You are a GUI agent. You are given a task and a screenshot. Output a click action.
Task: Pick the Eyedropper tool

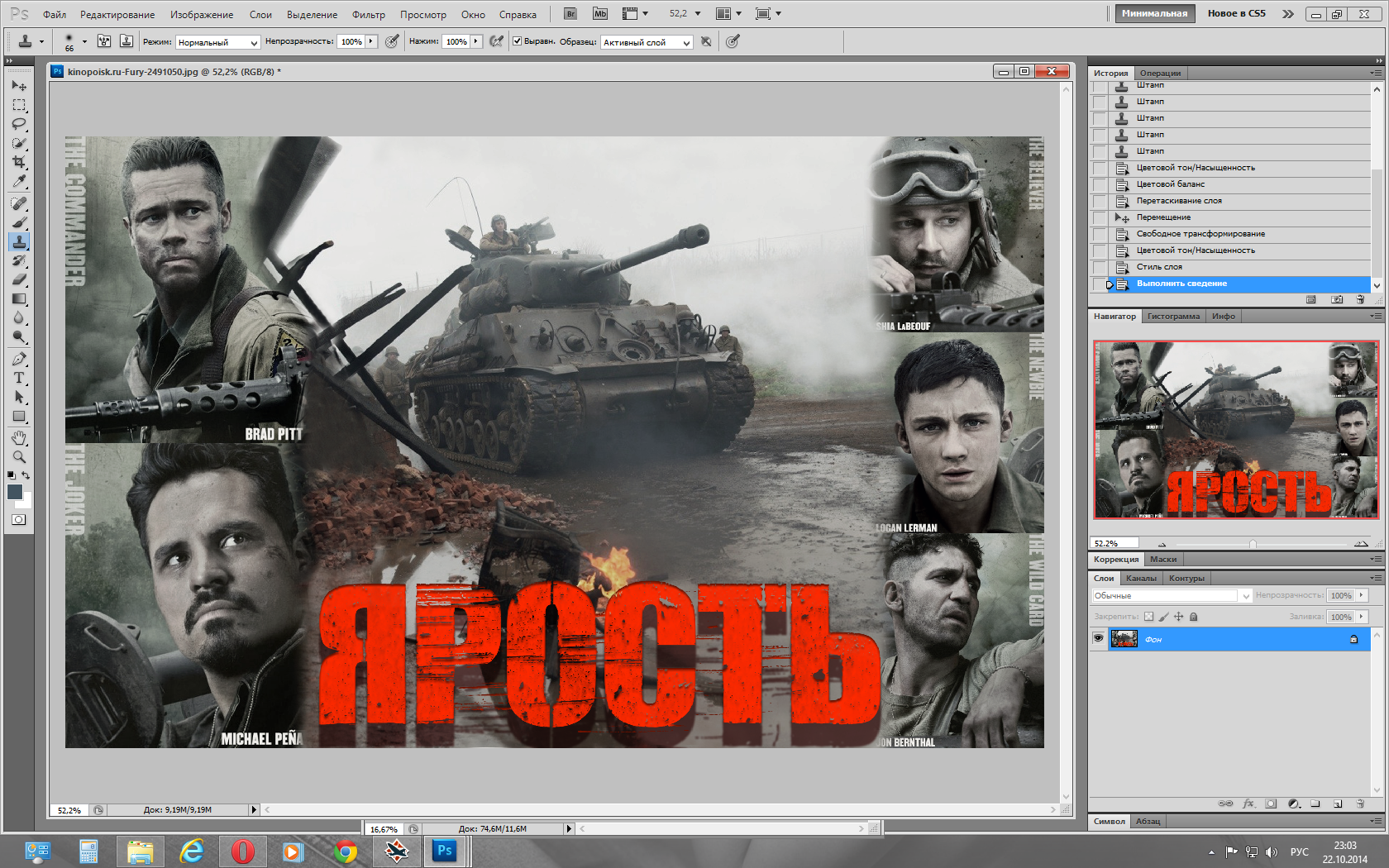click(x=19, y=182)
